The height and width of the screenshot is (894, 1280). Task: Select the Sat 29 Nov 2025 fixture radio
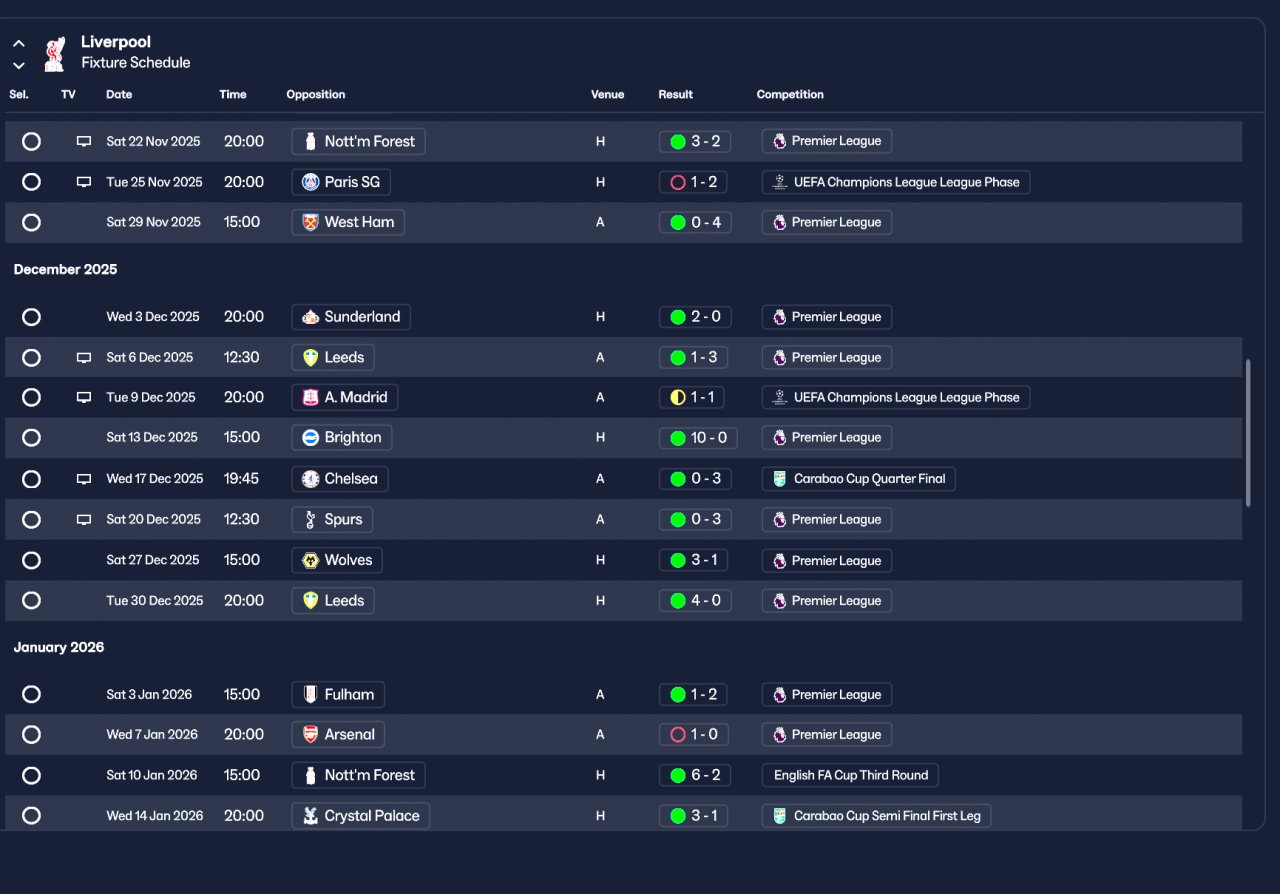click(x=31, y=222)
